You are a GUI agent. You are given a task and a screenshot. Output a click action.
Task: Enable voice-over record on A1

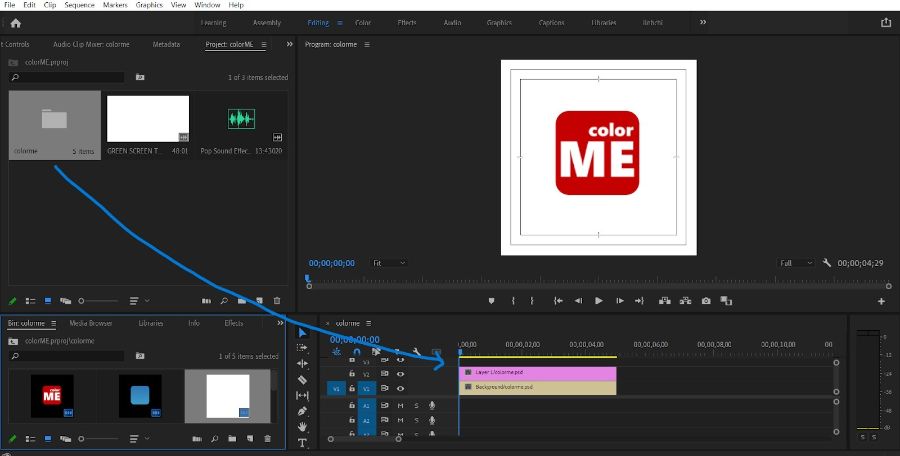tap(432, 405)
